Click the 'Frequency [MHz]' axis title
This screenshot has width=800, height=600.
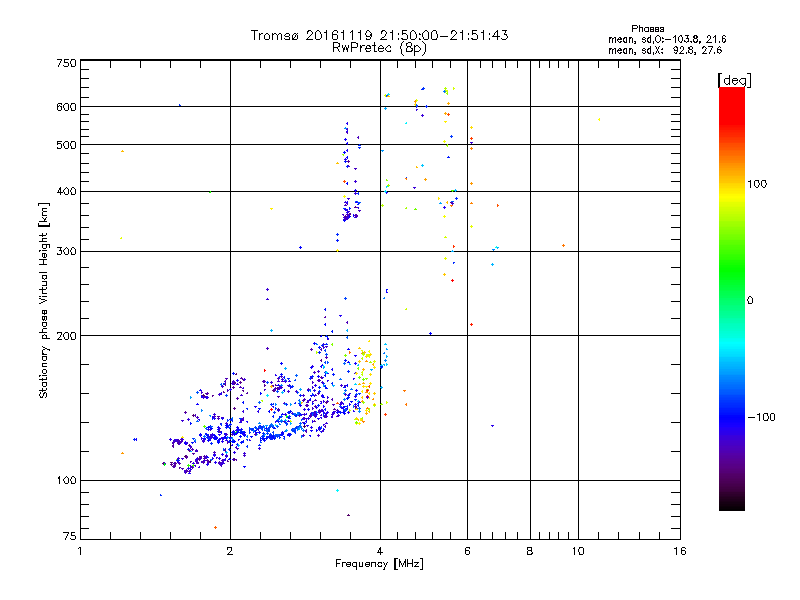click(379, 564)
